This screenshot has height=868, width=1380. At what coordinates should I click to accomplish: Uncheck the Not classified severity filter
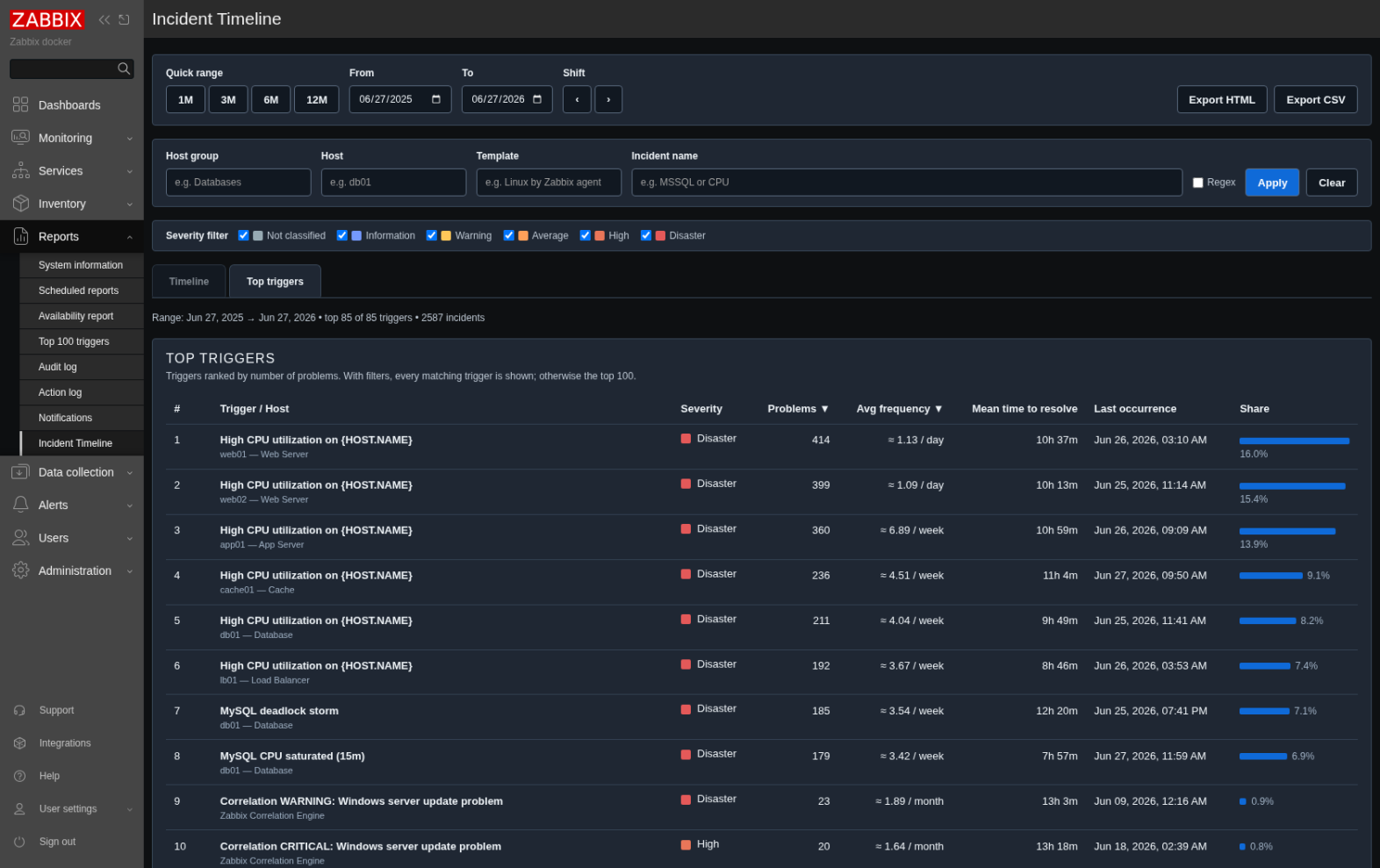point(243,235)
